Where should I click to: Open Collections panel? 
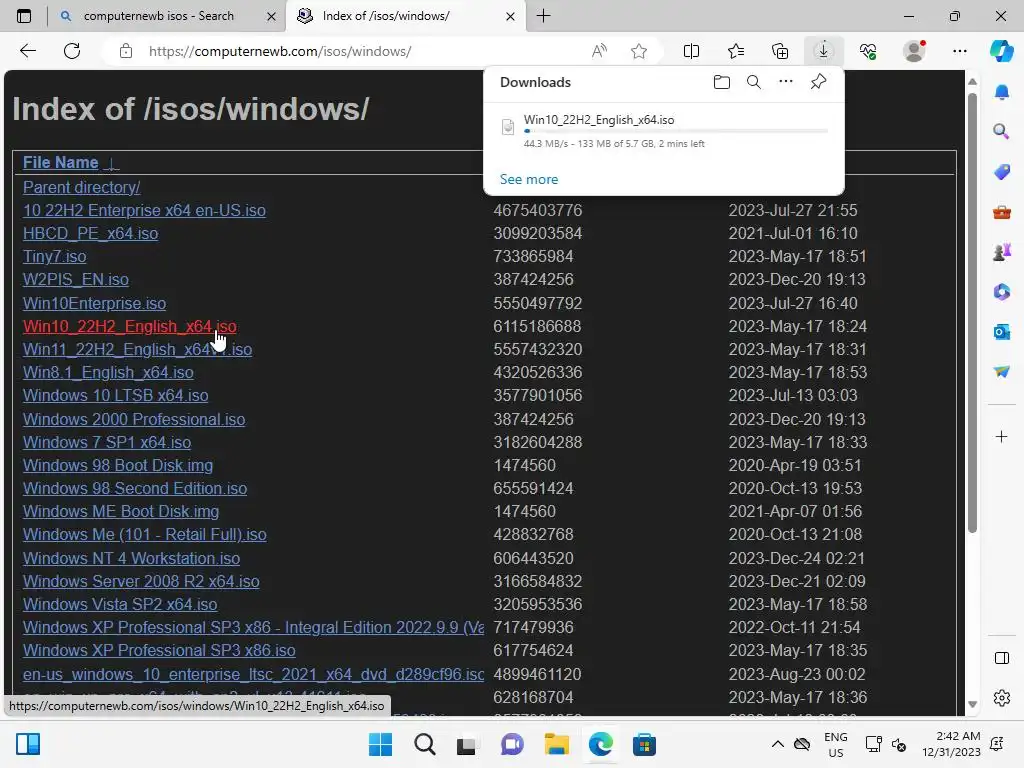click(780, 51)
